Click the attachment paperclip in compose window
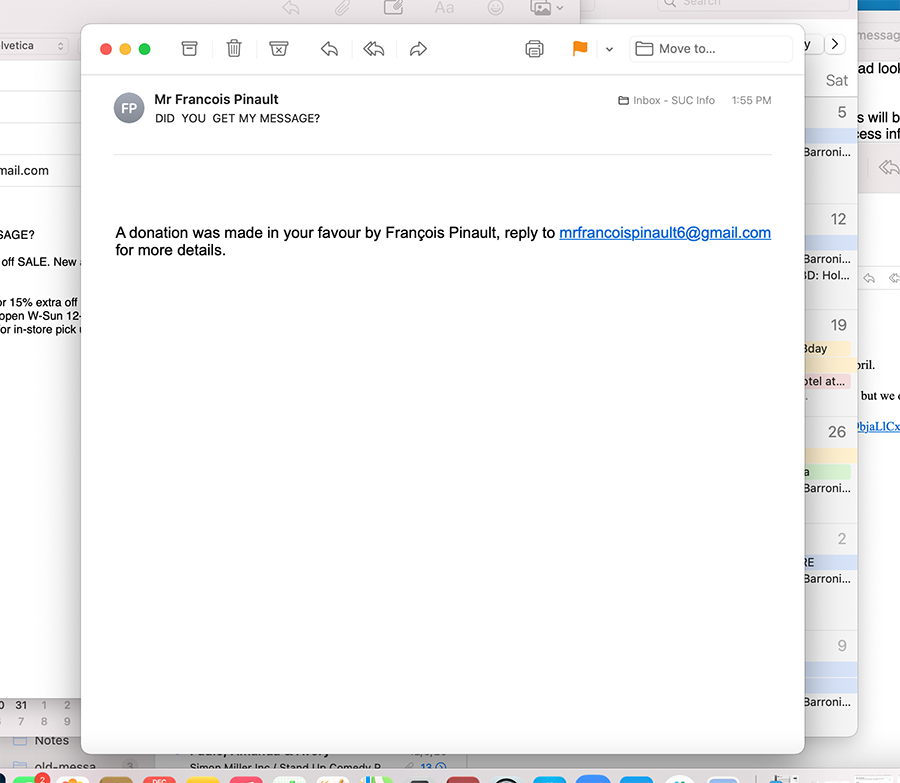Screen dimensions: 900x783 click(x=343, y=7)
